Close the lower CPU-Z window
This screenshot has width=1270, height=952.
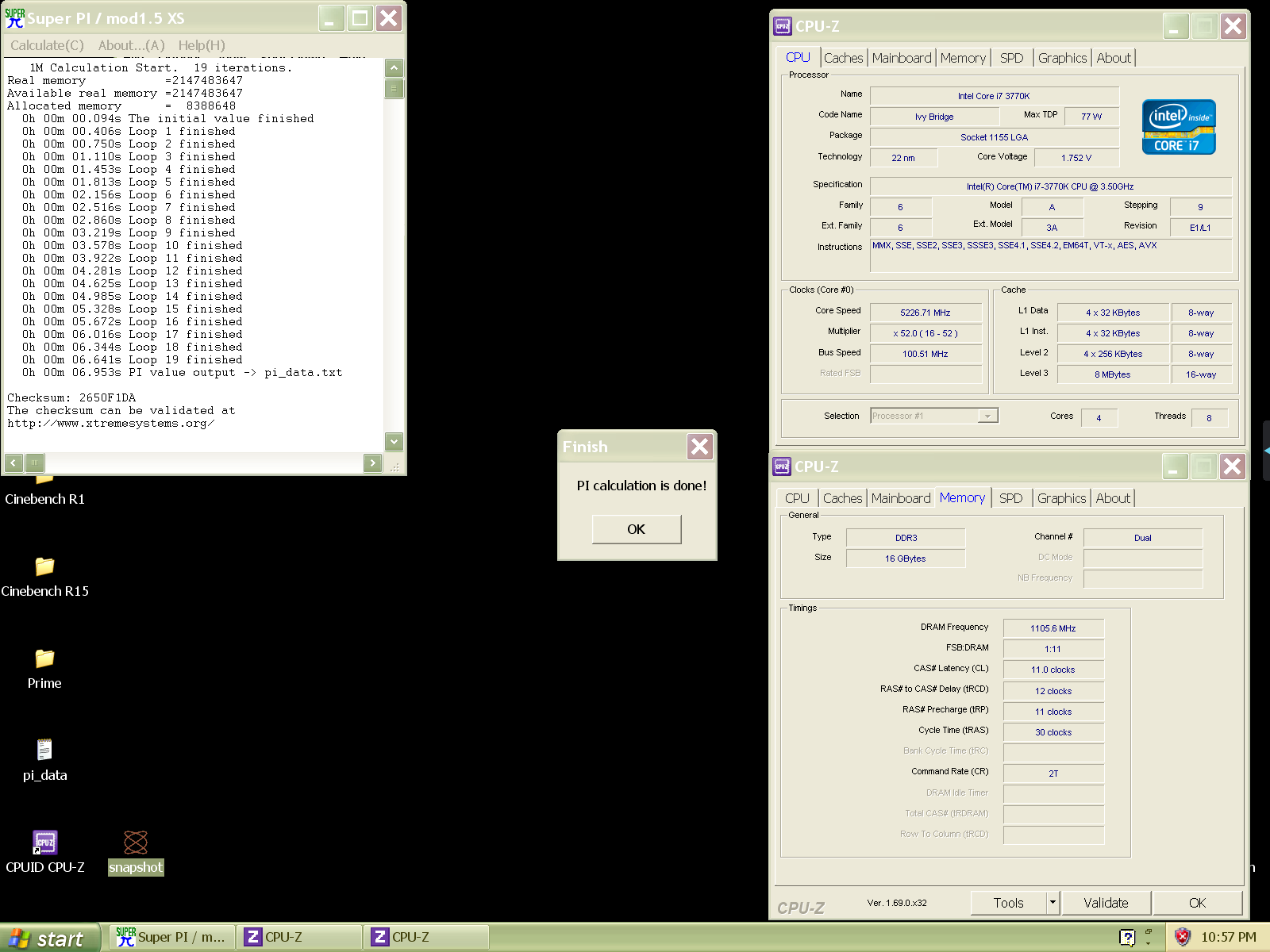[x=1232, y=466]
